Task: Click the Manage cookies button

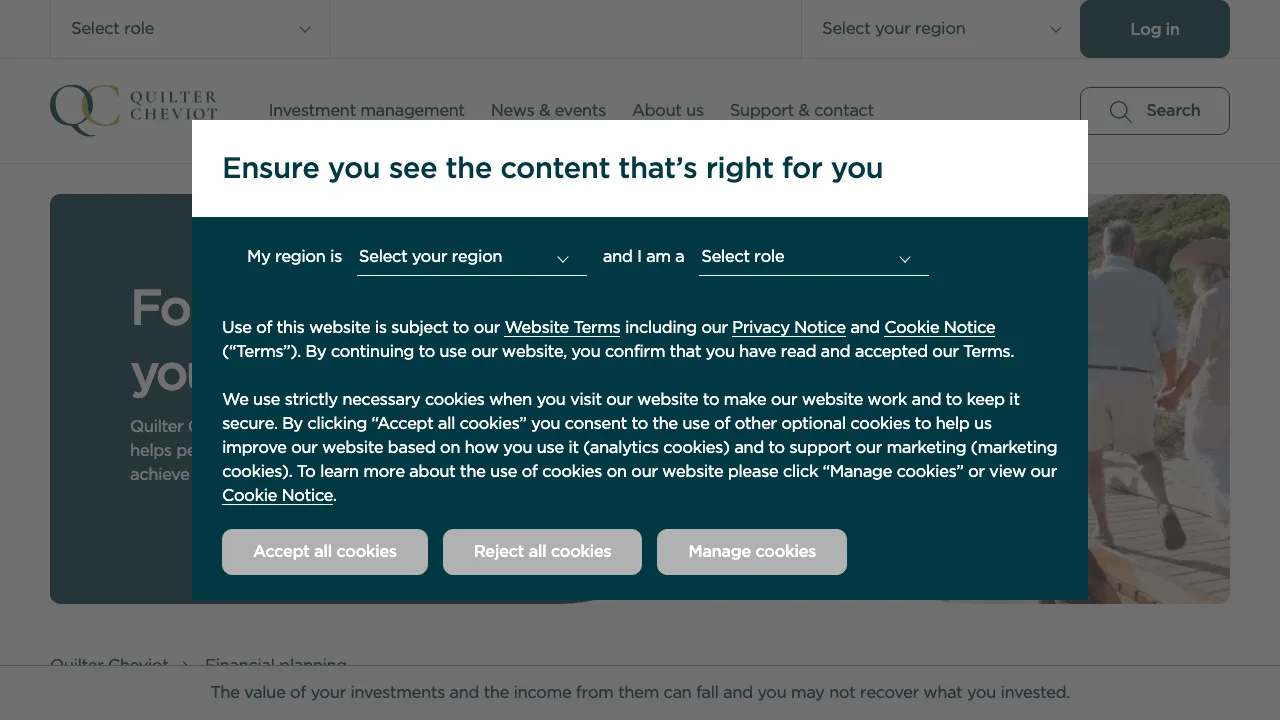Action: click(x=751, y=552)
